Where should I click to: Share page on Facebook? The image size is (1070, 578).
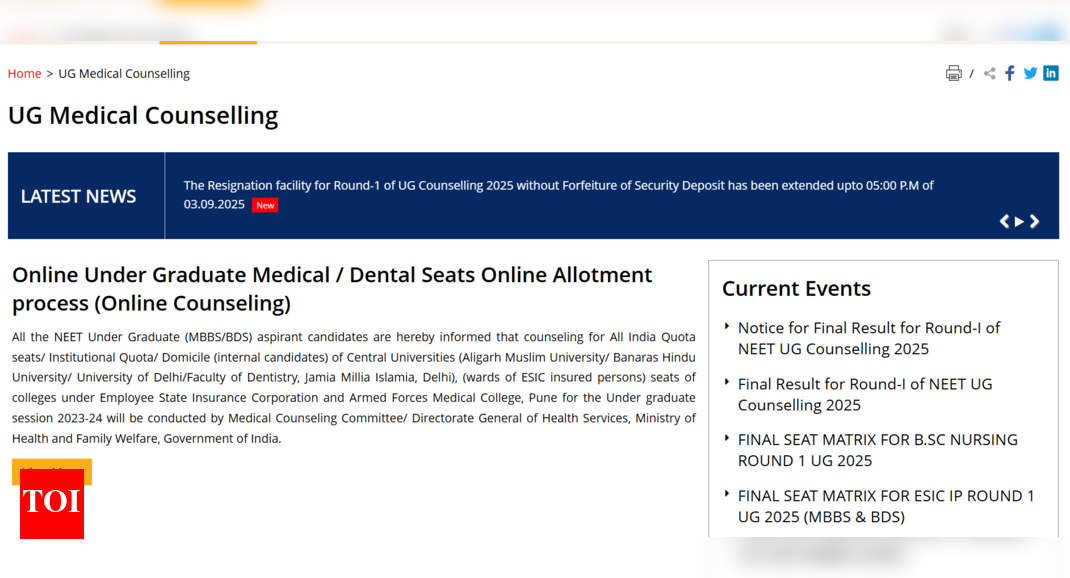tap(1010, 73)
